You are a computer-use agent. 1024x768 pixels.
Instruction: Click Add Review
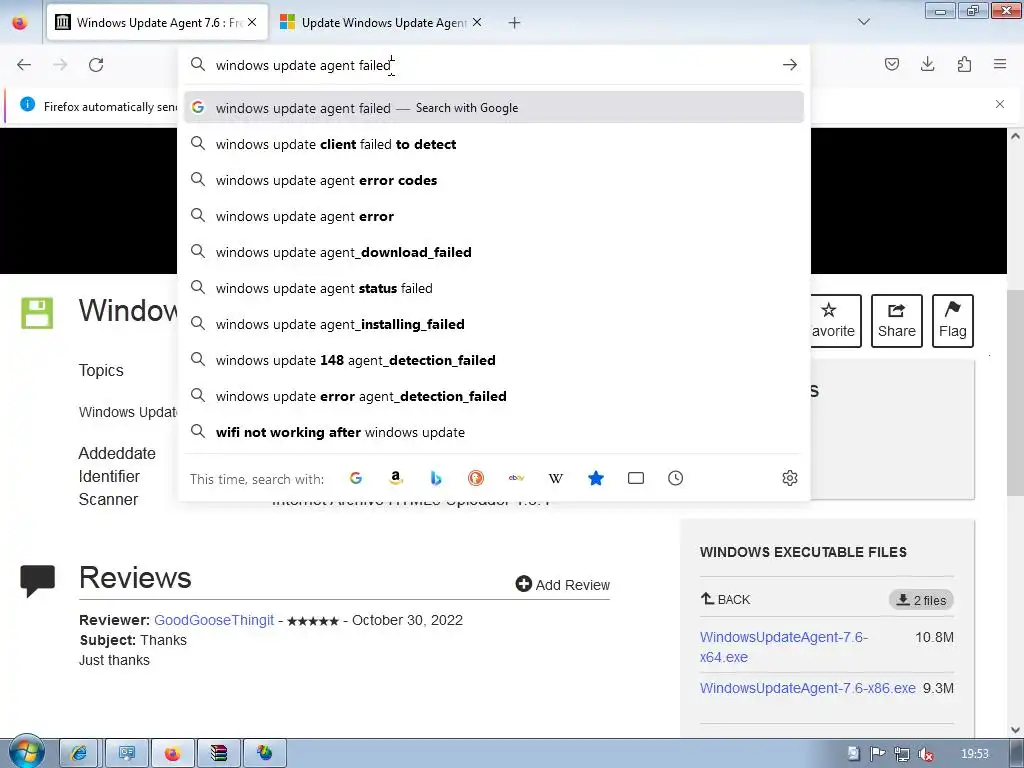[x=562, y=584]
